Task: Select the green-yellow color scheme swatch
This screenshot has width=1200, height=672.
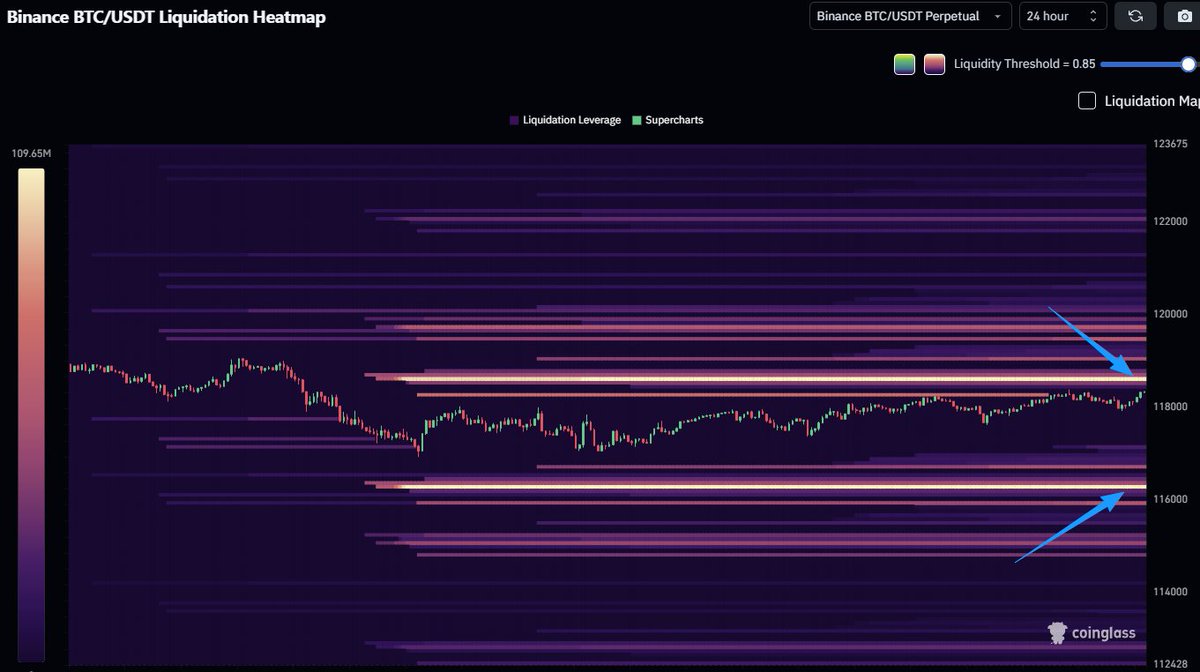Action: click(904, 64)
